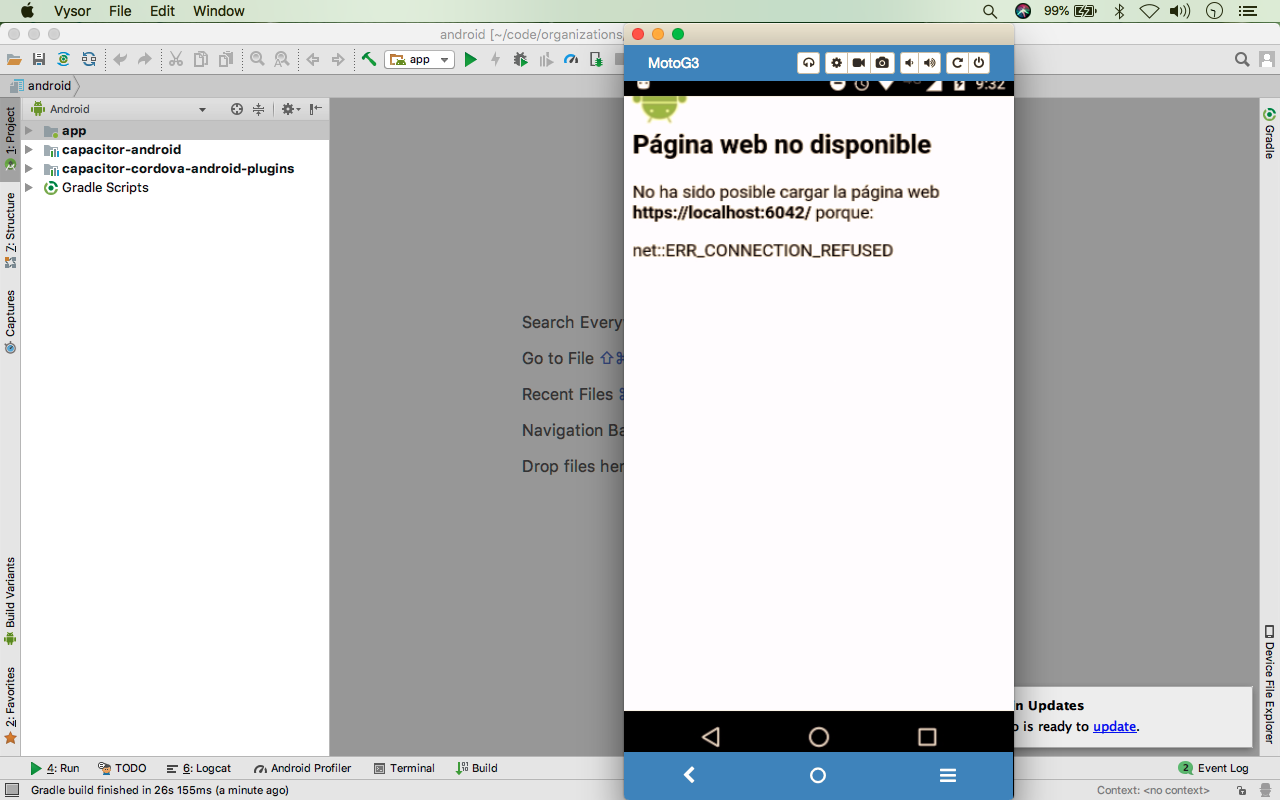The height and width of the screenshot is (800, 1280).
Task: Toggle the device power via Vysor's power icon
Action: tap(978, 62)
